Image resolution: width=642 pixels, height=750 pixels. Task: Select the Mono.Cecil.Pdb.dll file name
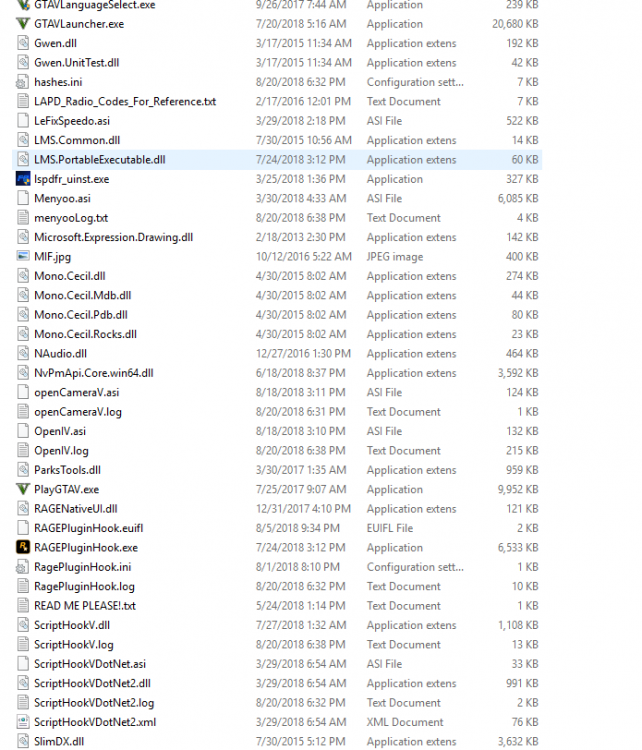[81, 315]
